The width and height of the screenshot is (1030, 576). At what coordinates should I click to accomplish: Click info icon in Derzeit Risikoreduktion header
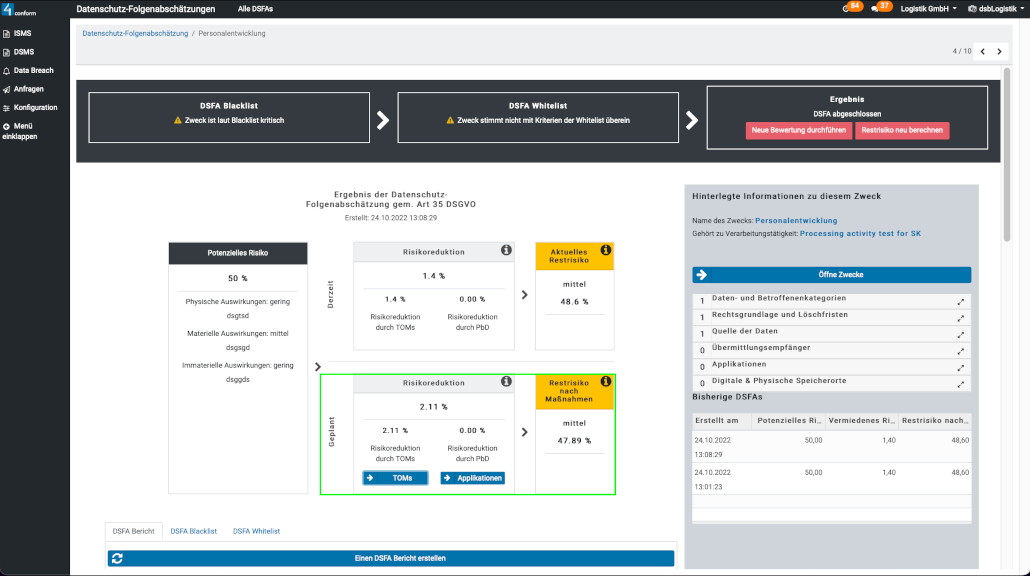point(506,250)
